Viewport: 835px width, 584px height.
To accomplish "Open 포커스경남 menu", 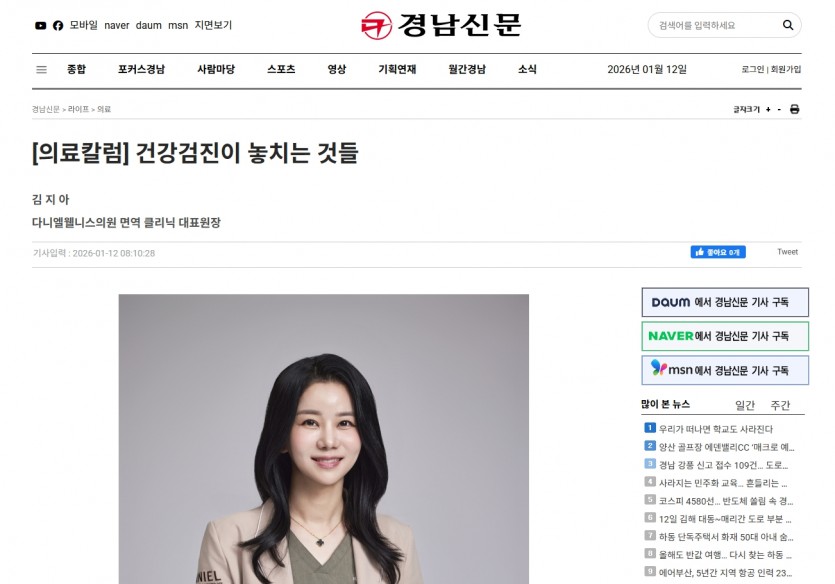I will coord(141,69).
